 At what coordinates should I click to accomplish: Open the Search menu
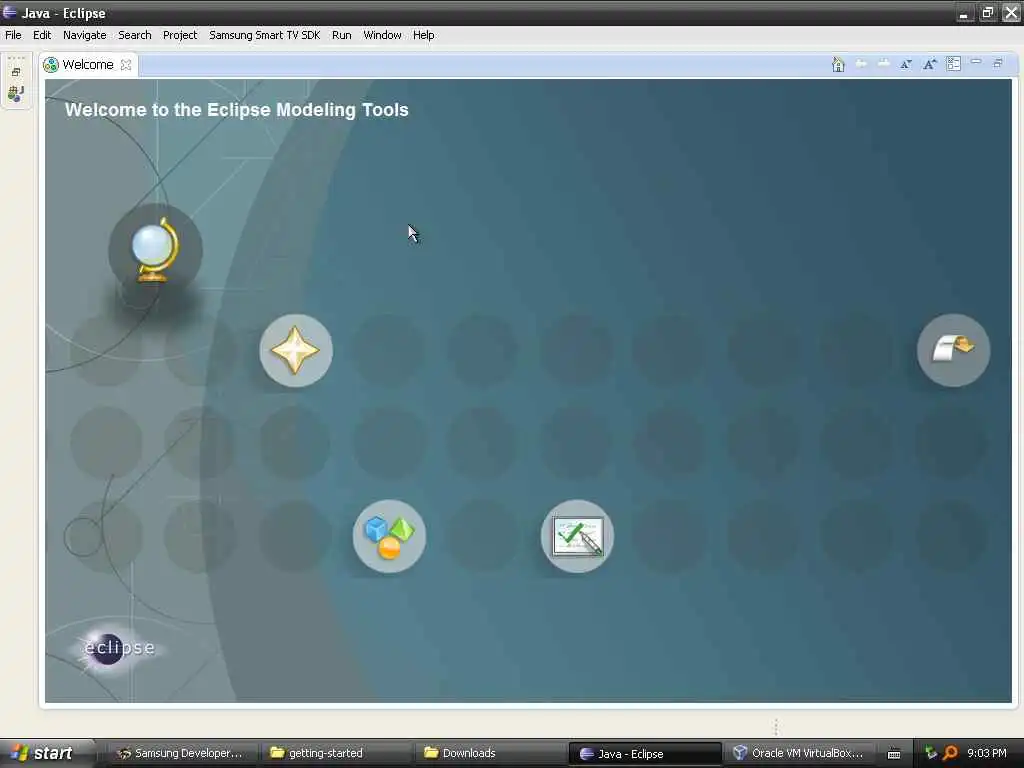[135, 35]
